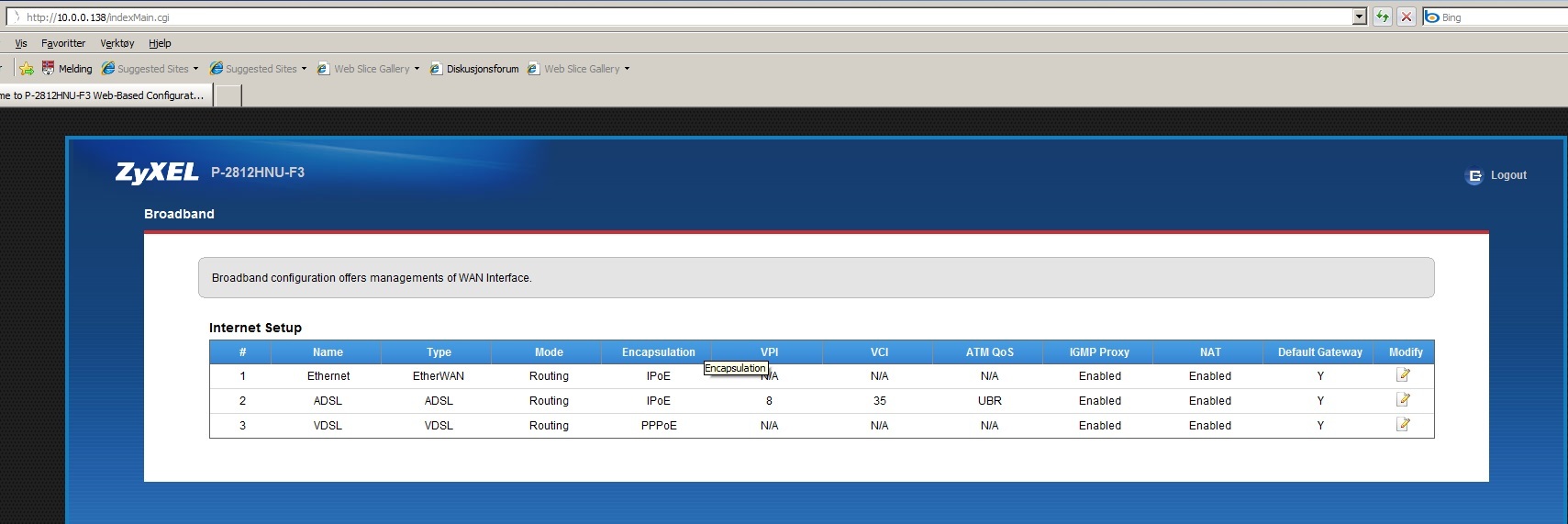Screen dimensions: 1568x524
Task: Expand the second Suggested Sites dropdown arrow
Action: coord(304,69)
